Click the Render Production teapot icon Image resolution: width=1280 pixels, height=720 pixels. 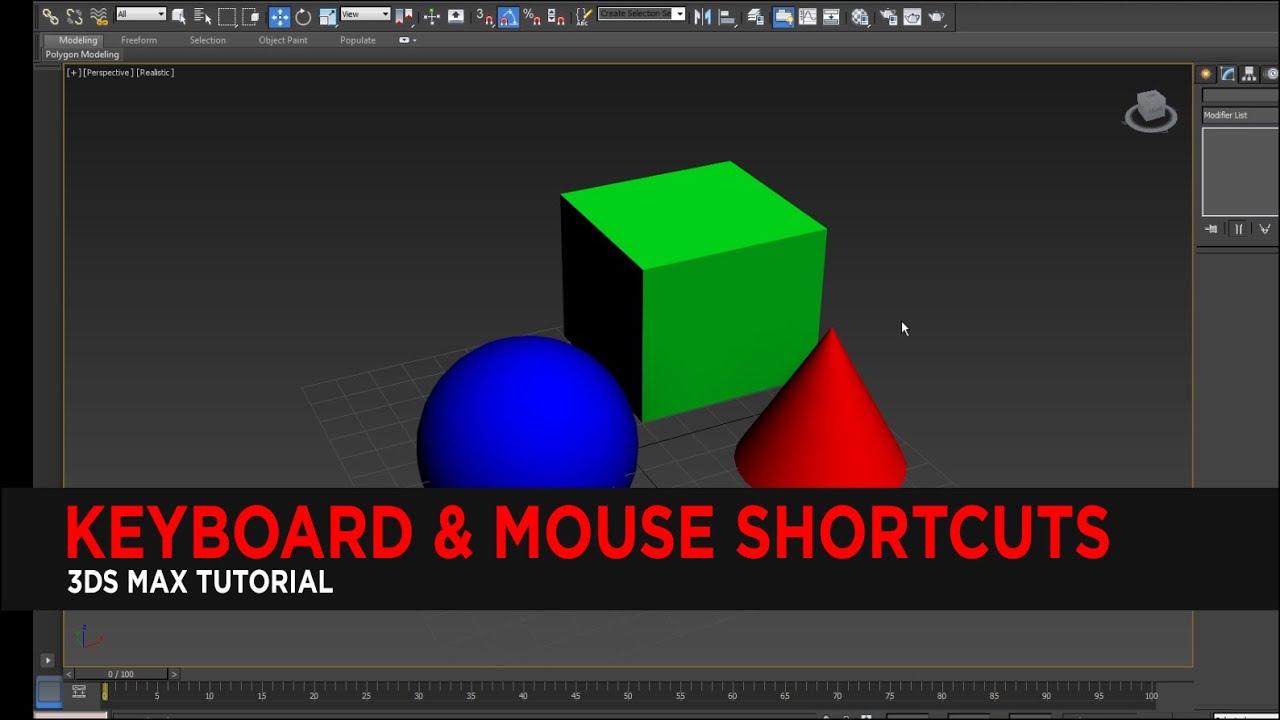[935, 17]
